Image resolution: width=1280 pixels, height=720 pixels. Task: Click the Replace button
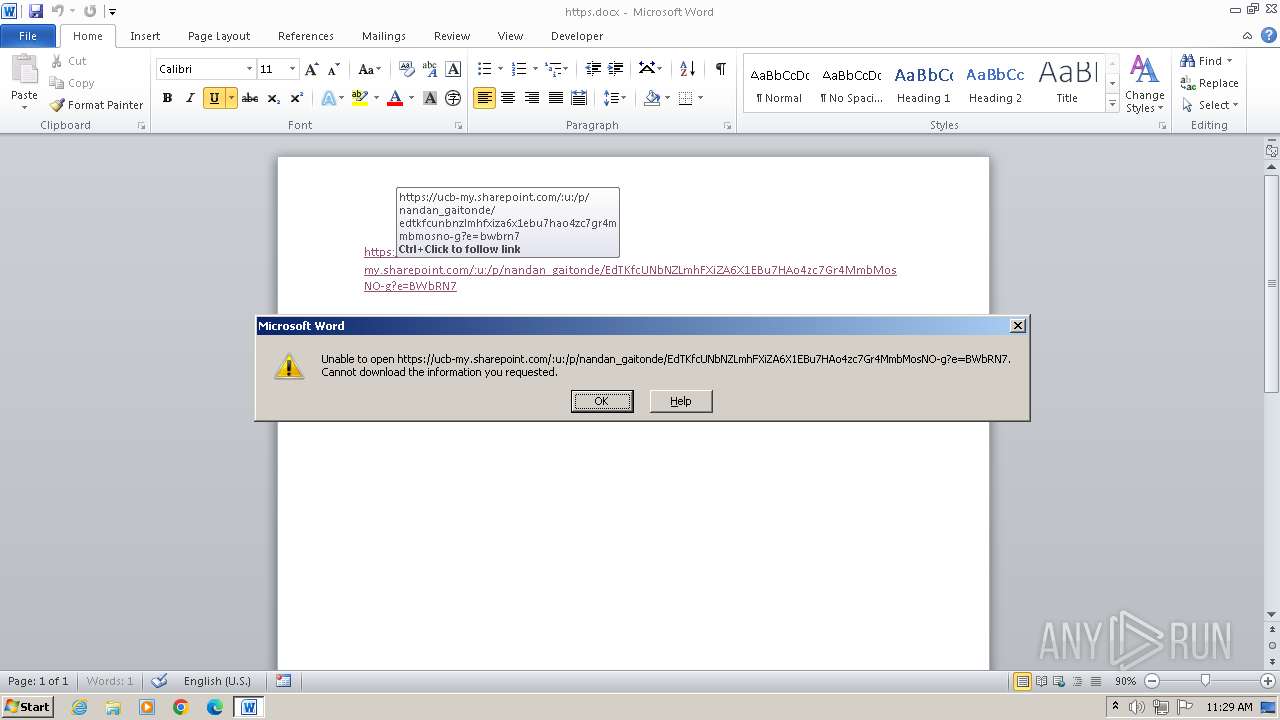pos(1210,83)
